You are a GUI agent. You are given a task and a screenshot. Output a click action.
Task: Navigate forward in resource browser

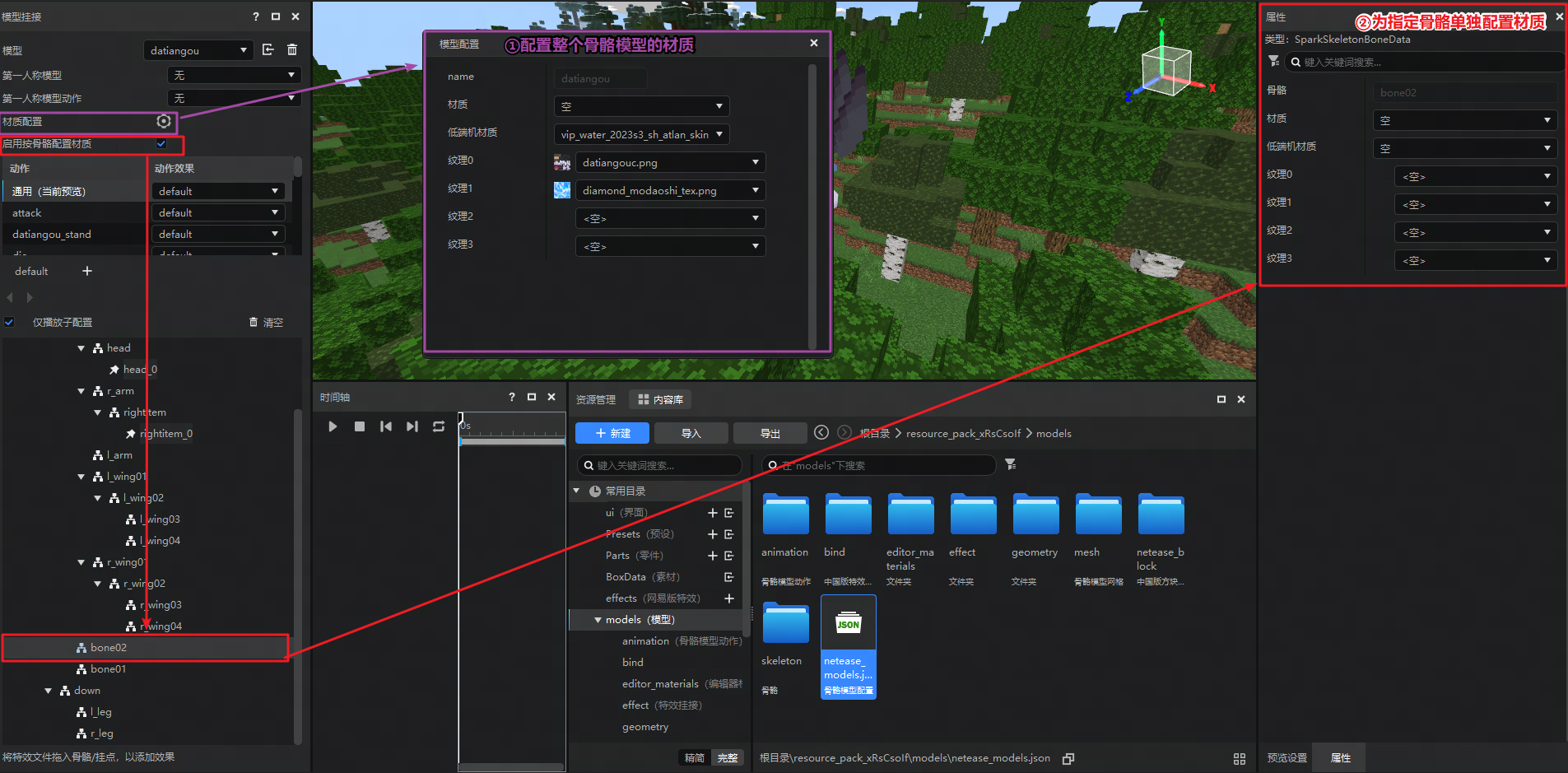coord(844,433)
